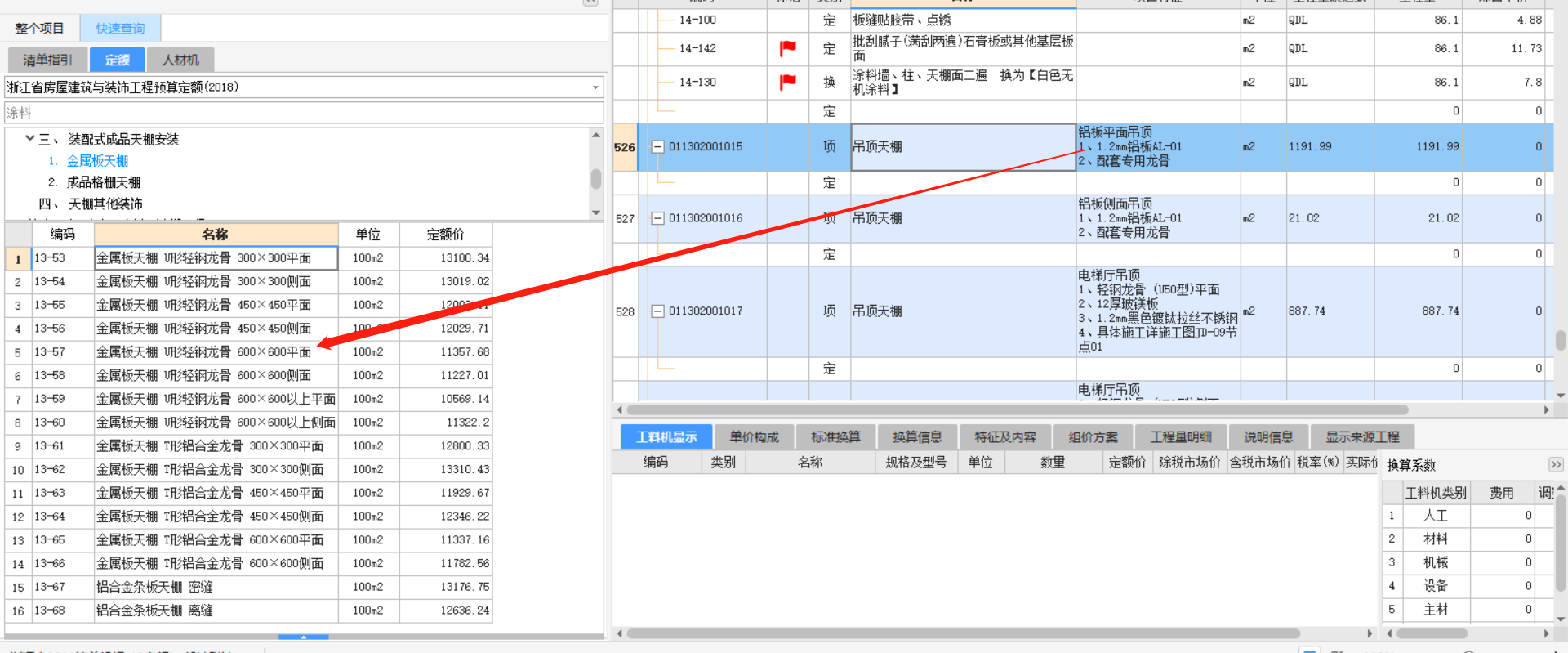
Task: Click the 编码 column header in quota list
Action: tap(63, 235)
